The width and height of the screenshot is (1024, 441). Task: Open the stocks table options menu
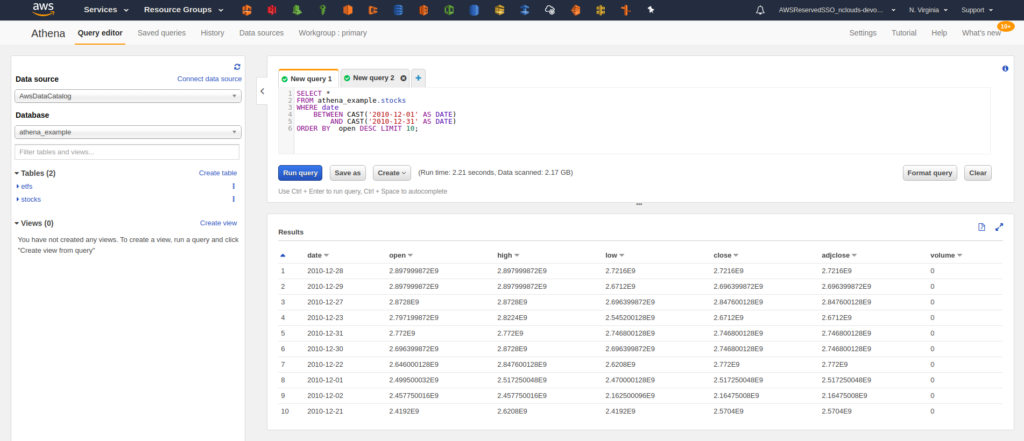pos(233,199)
